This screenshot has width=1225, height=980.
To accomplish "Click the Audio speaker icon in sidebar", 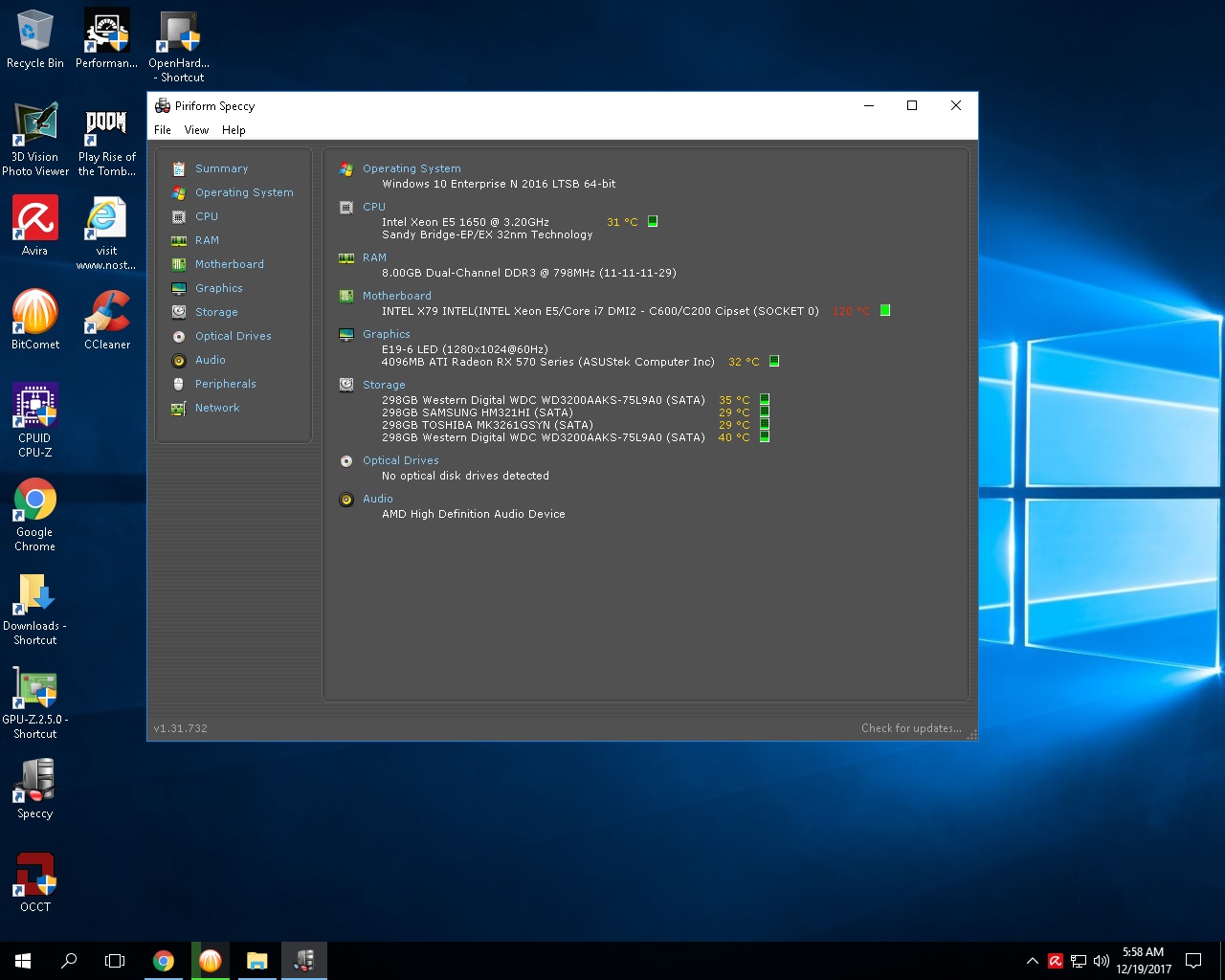I will pyautogui.click(x=178, y=361).
